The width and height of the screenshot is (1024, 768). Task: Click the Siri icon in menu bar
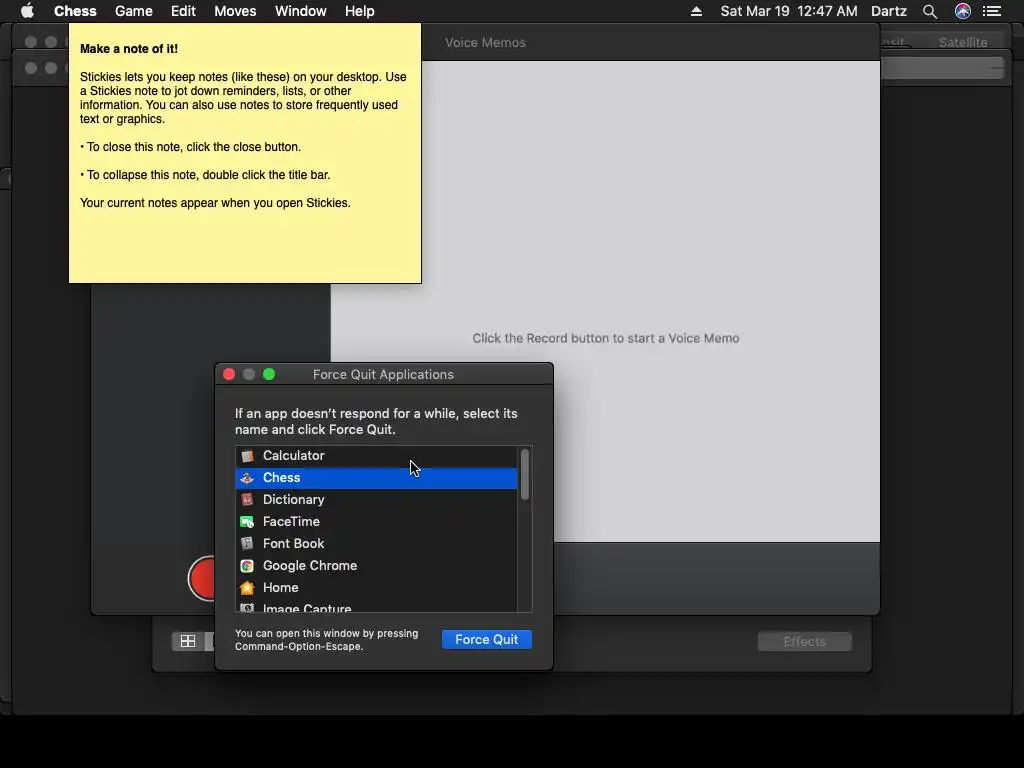pyautogui.click(x=963, y=11)
